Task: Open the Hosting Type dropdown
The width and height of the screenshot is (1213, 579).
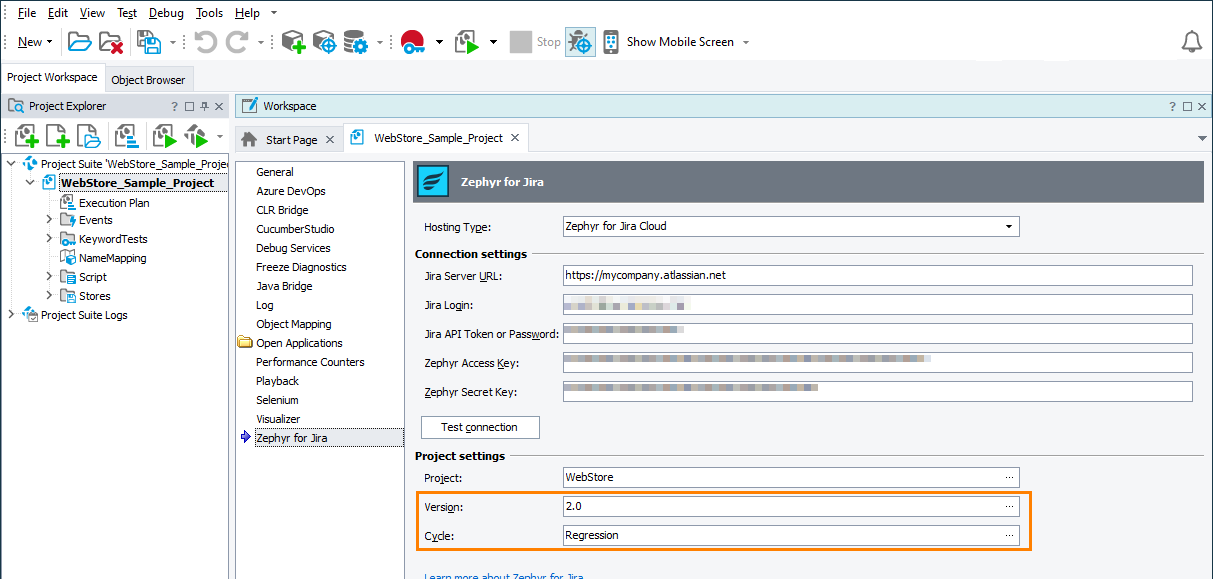Action: click(x=1008, y=226)
